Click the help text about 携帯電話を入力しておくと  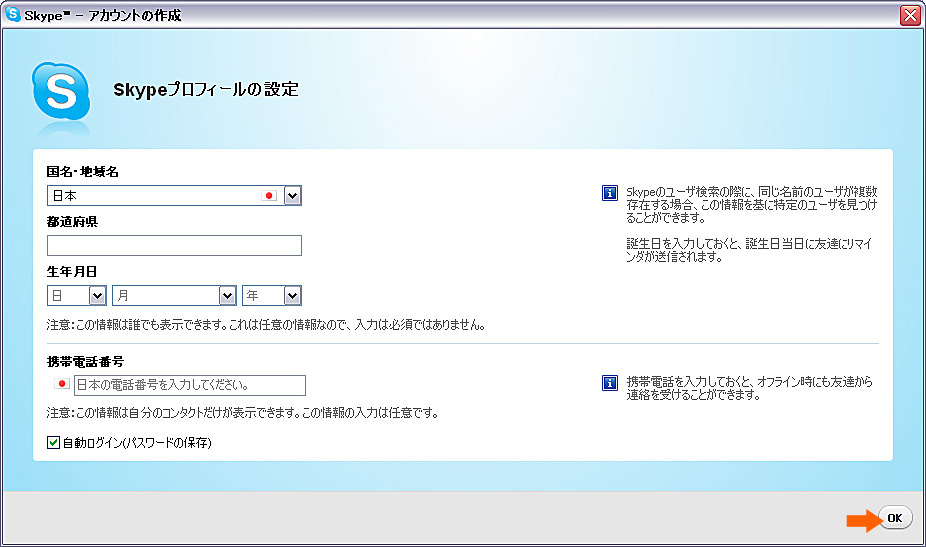[x=749, y=388]
